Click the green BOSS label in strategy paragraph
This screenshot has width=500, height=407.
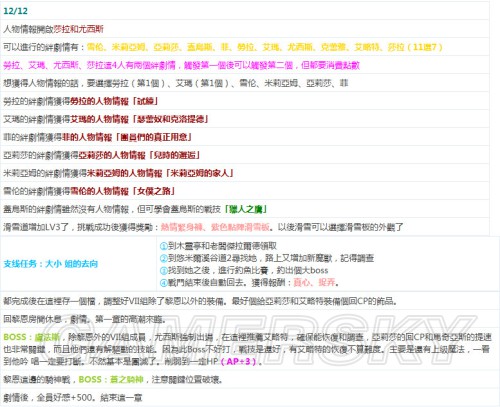(32, 337)
